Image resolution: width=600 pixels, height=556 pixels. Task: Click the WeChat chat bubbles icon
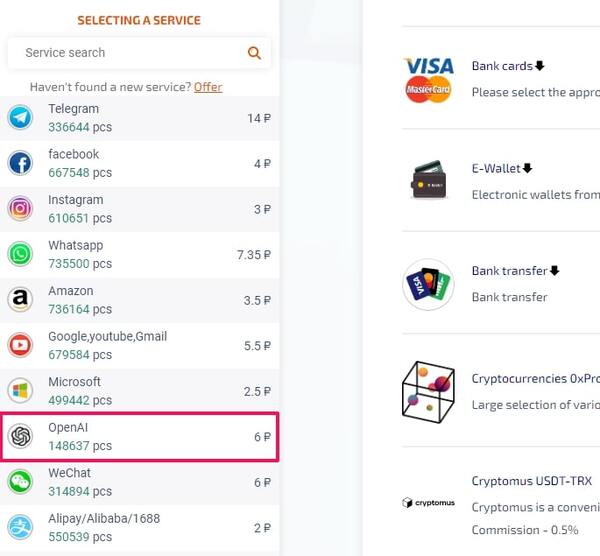pyautogui.click(x=20, y=482)
